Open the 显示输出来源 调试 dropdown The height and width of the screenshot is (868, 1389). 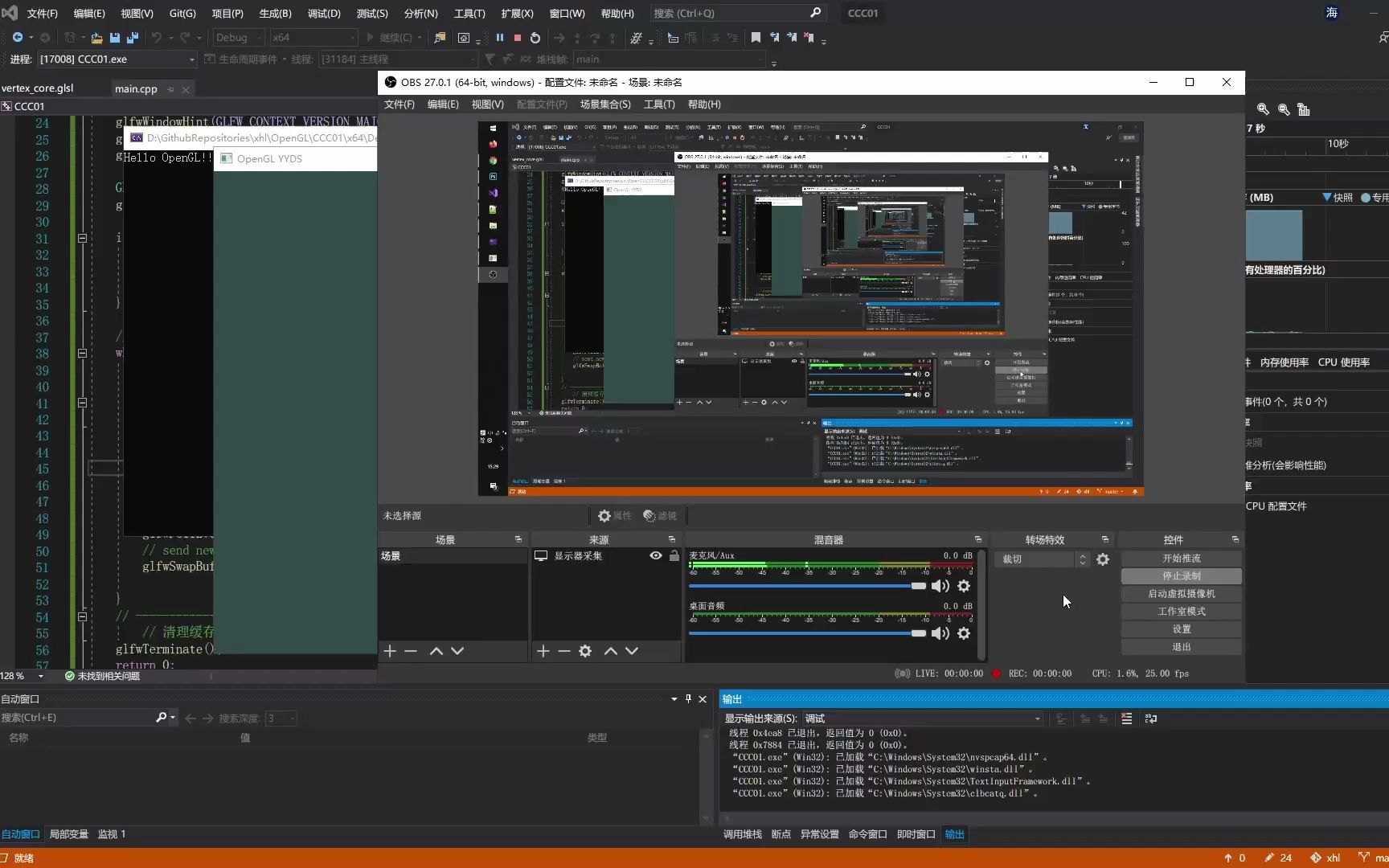point(923,719)
